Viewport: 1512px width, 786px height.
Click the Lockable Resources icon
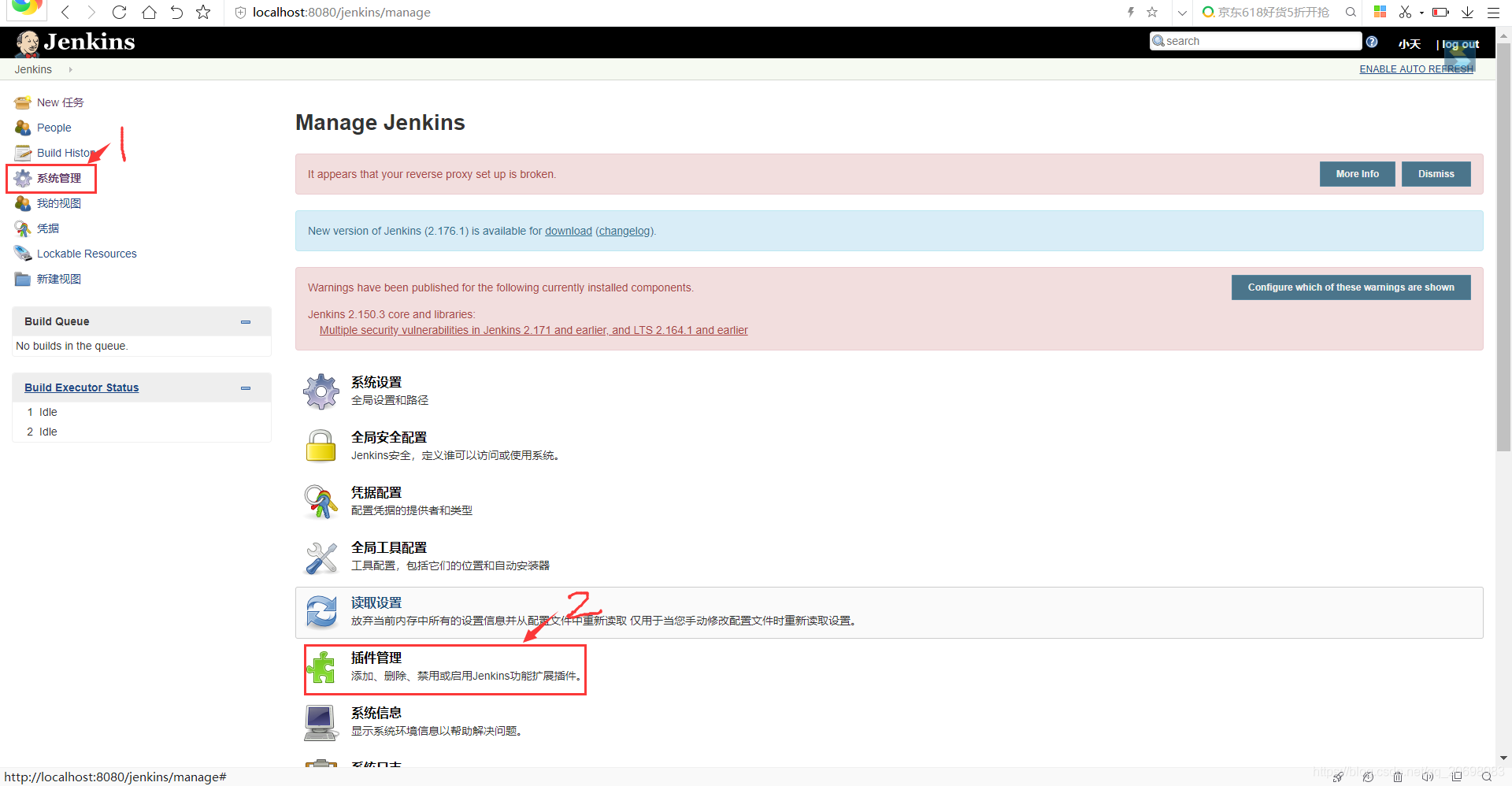click(23, 254)
